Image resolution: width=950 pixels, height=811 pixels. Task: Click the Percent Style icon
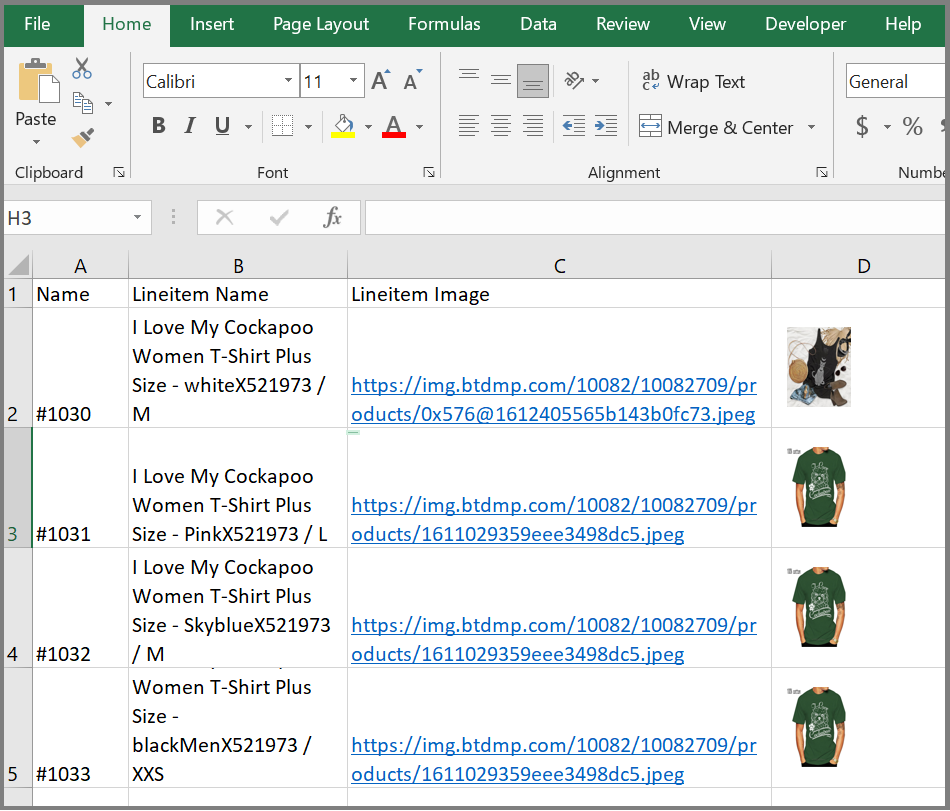[912, 126]
